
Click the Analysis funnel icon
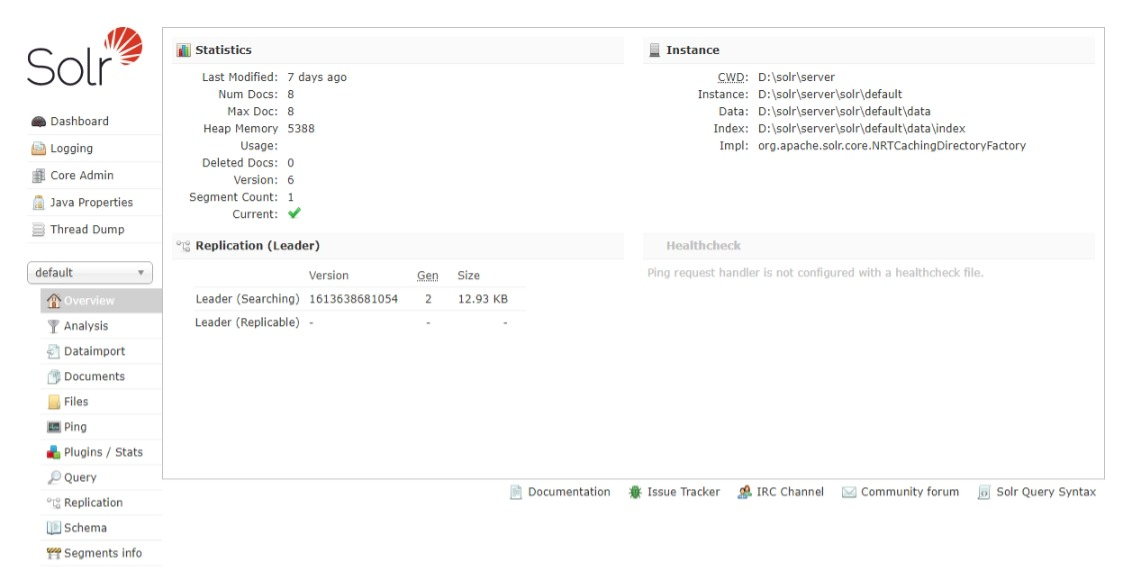tap(53, 326)
